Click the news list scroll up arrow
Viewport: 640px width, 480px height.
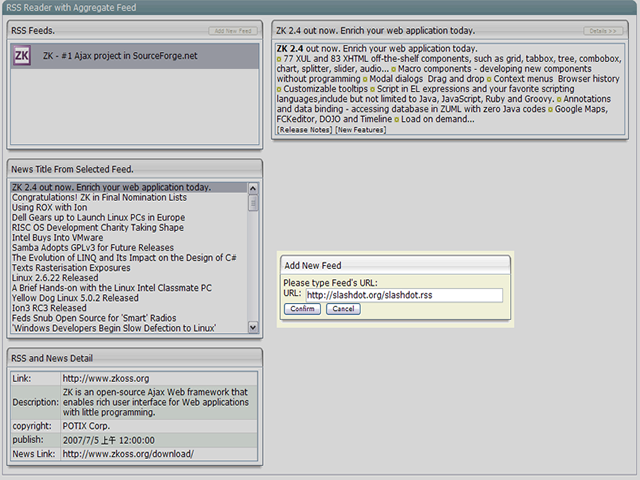[253, 188]
